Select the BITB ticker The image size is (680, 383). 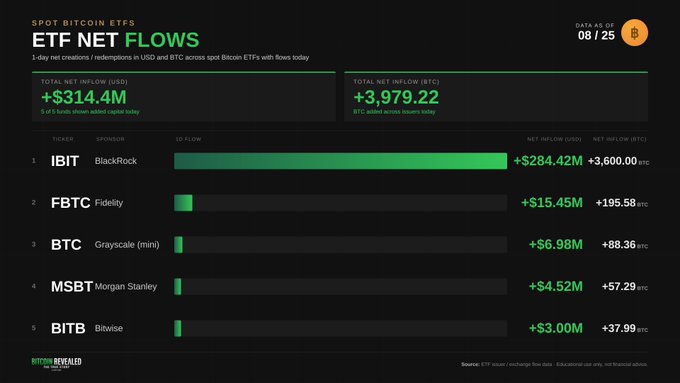[68, 328]
